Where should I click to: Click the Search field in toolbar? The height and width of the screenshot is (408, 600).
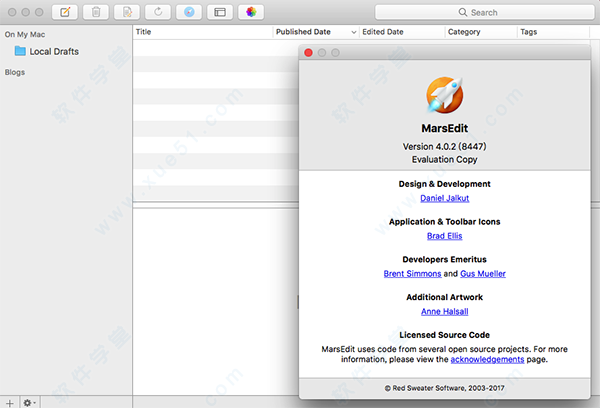(484, 12)
